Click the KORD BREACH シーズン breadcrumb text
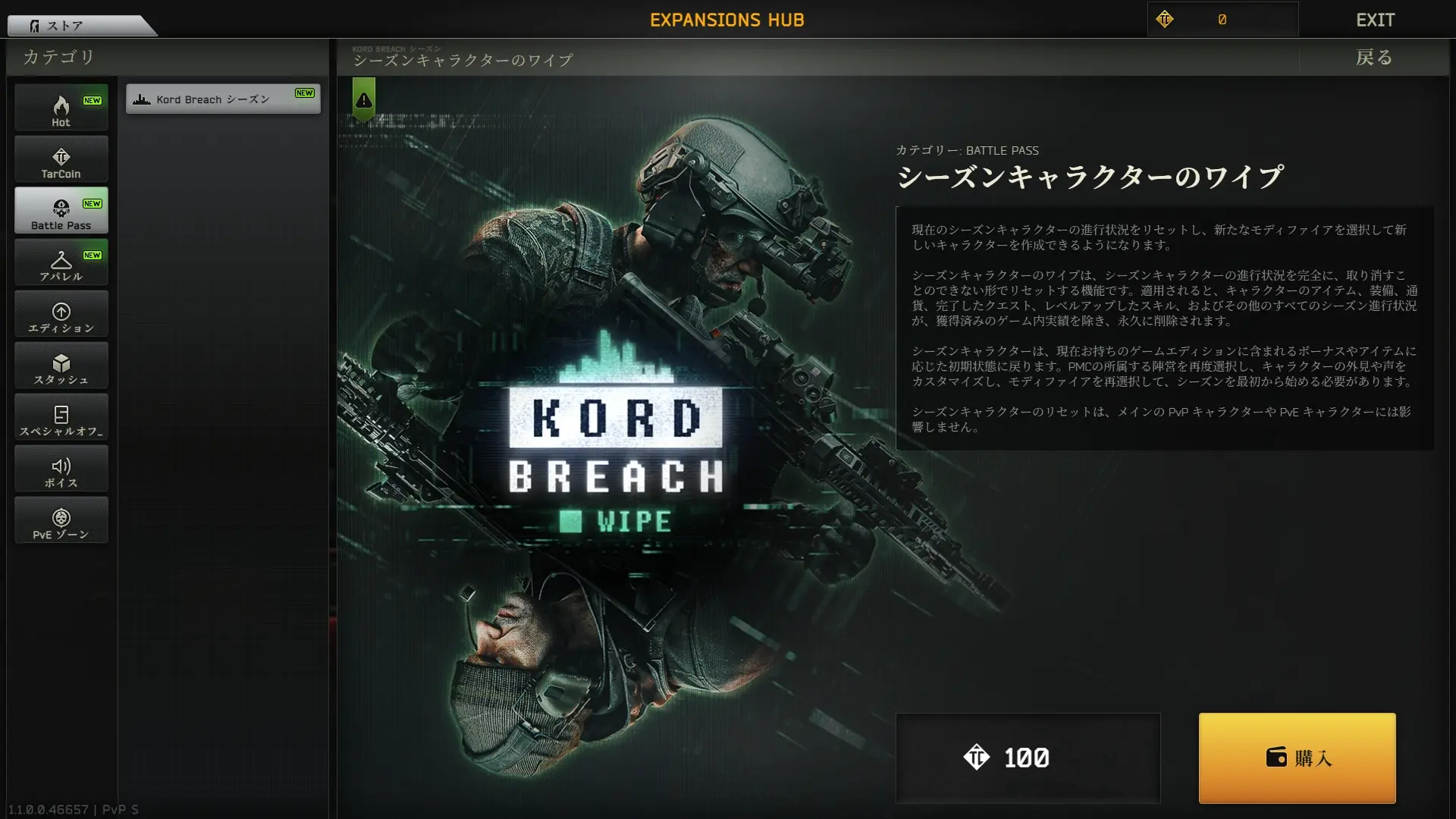 coord(396,49)
